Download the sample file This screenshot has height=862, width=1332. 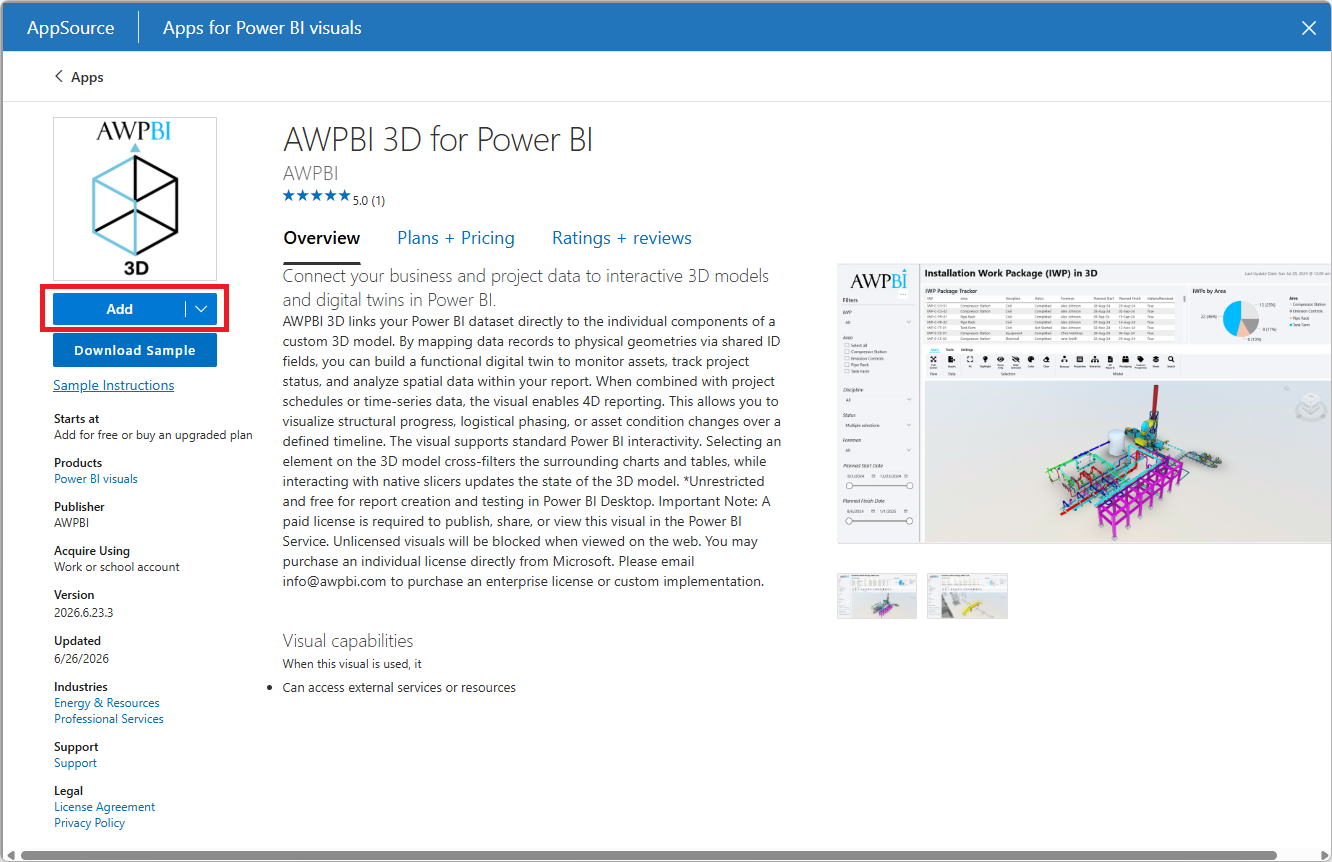tap(135, 351)
